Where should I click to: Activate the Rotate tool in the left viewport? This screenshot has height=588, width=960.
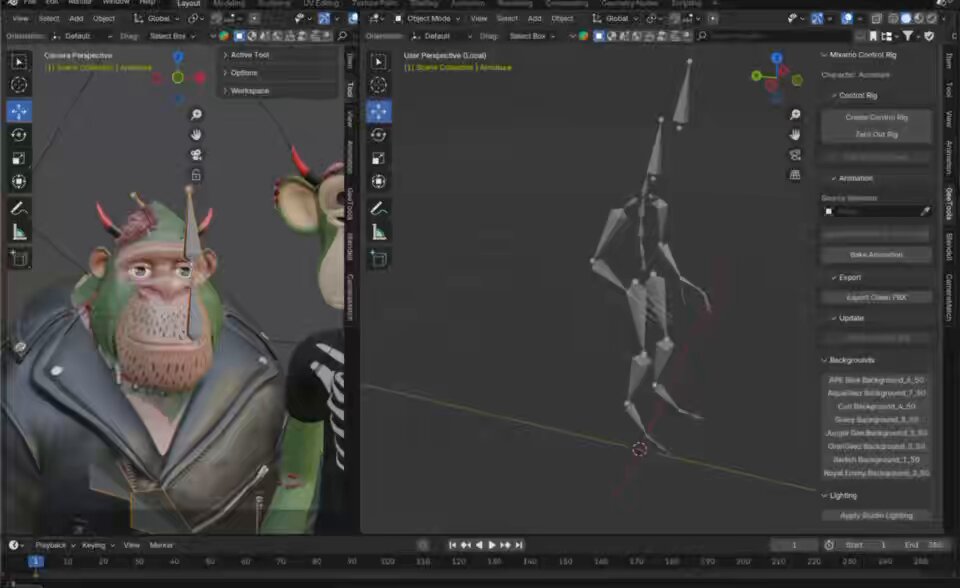19,135
